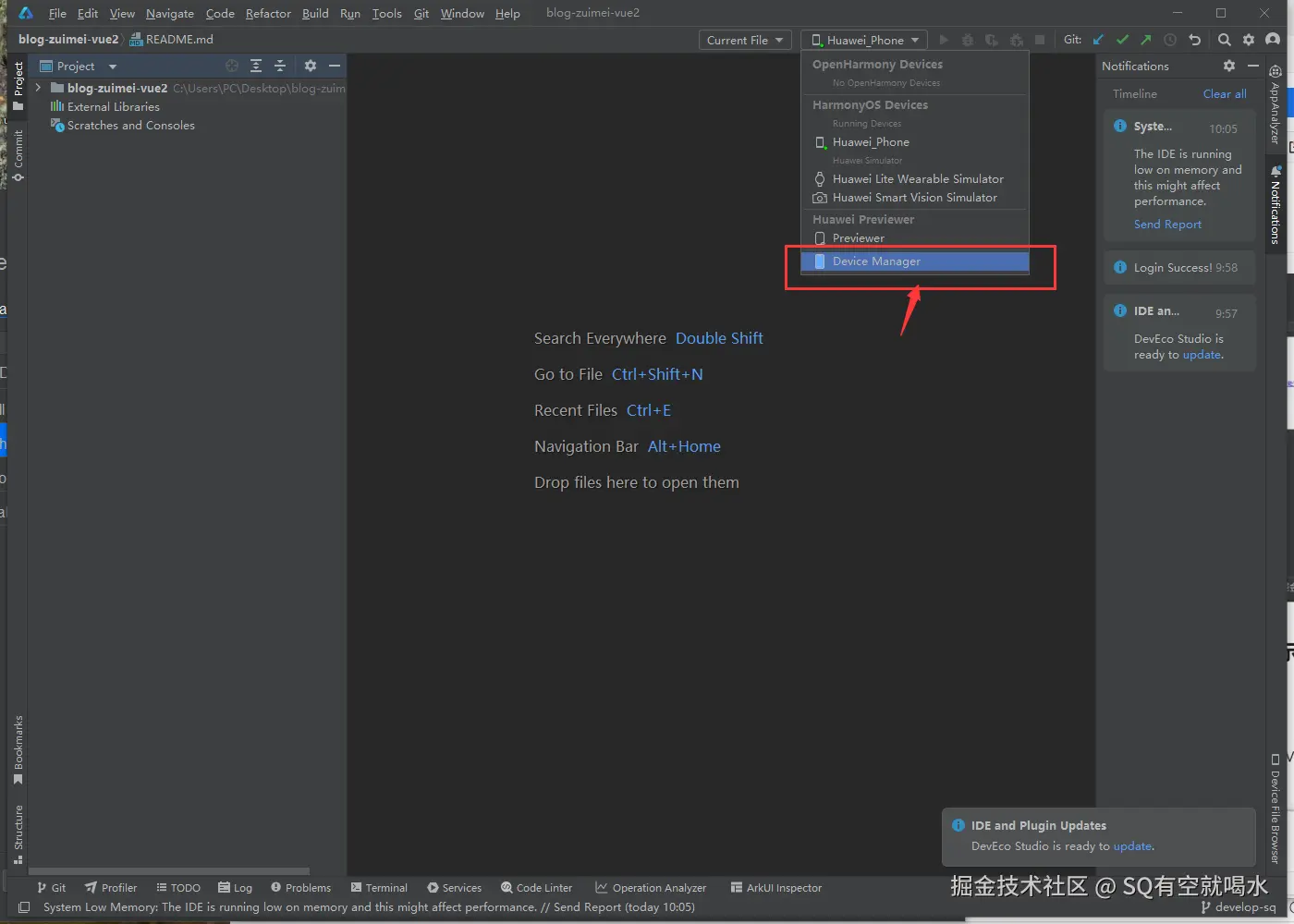Open the Git tool window tab
Screen dimensions: 1294x924
point(51,887)
